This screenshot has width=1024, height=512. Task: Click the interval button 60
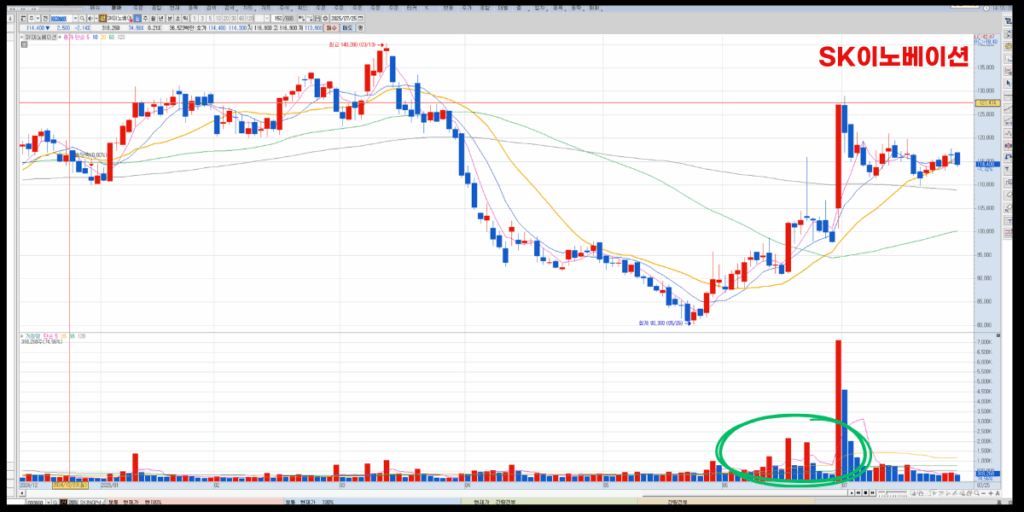pyautogui.click(x=241, y=18)
